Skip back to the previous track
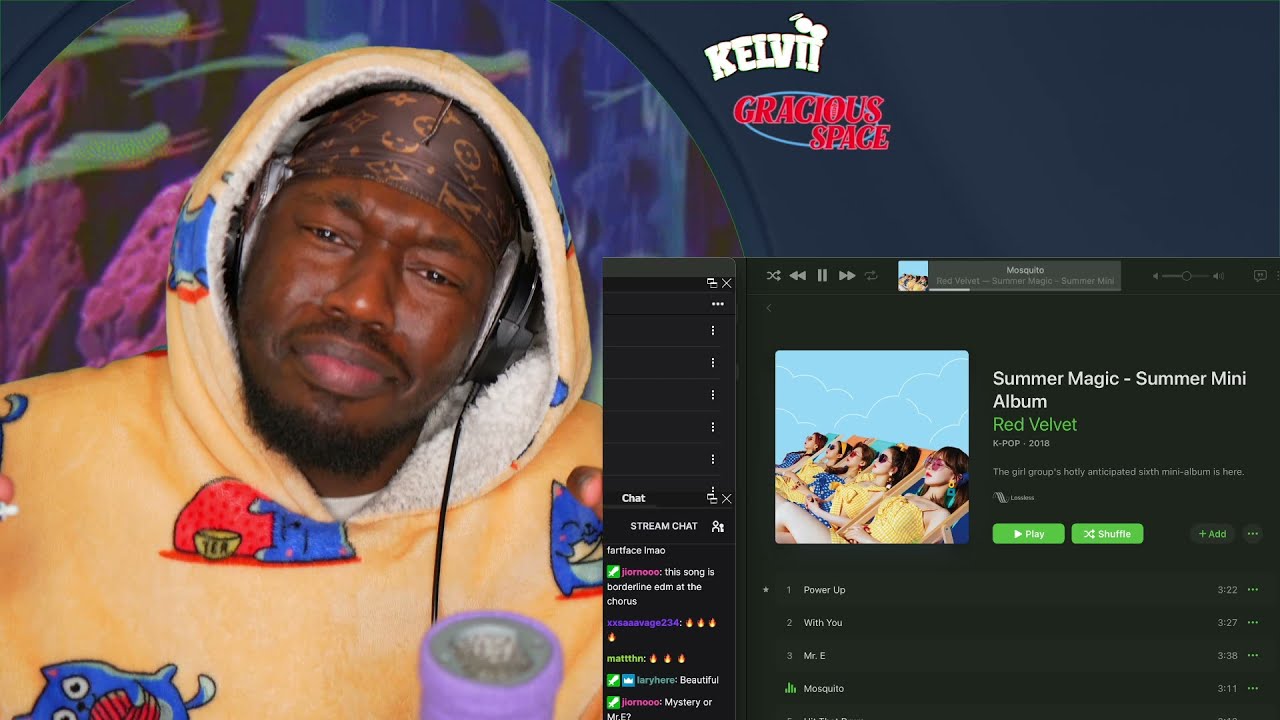Viewport: 1280px width, 720px height. coord(797,275)
